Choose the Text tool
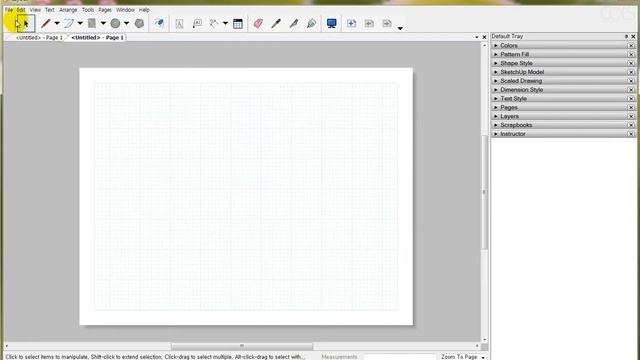Viewport: 640px width, 360px height. pos(179,24)
